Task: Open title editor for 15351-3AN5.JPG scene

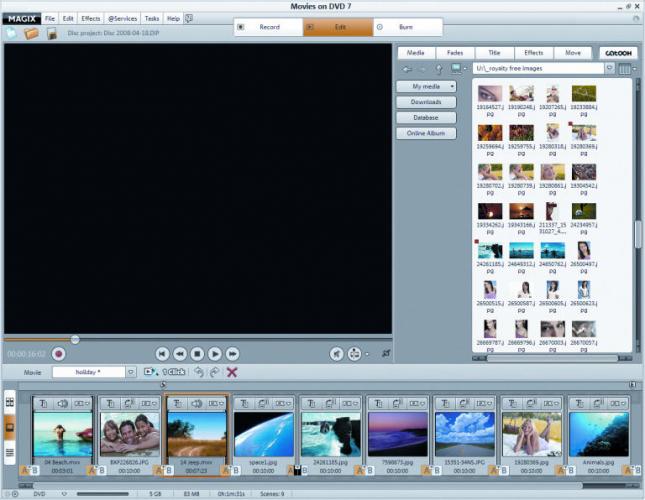Action: click(x=445, y=404)
